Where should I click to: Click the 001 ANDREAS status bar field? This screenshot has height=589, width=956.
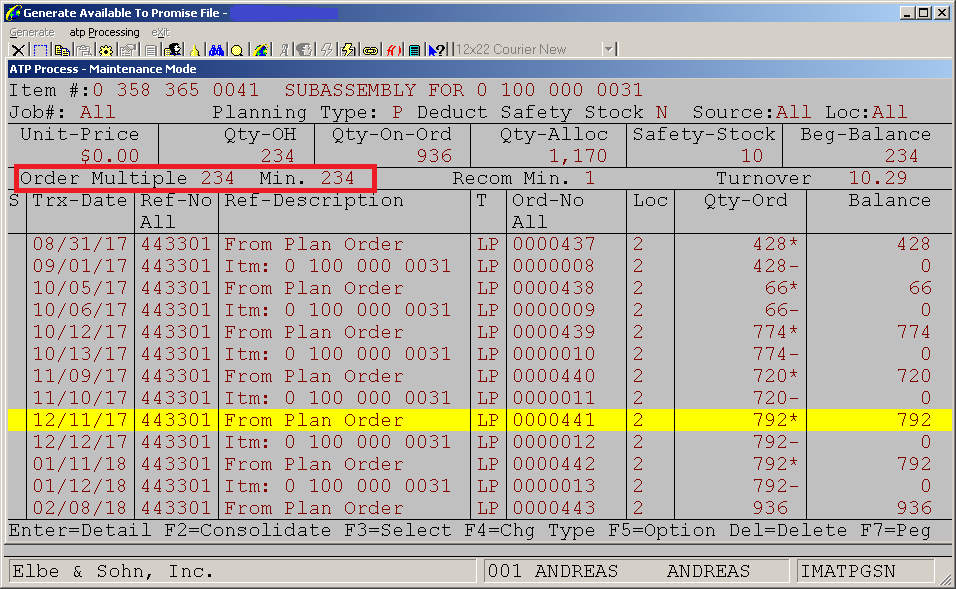point(637,571)
